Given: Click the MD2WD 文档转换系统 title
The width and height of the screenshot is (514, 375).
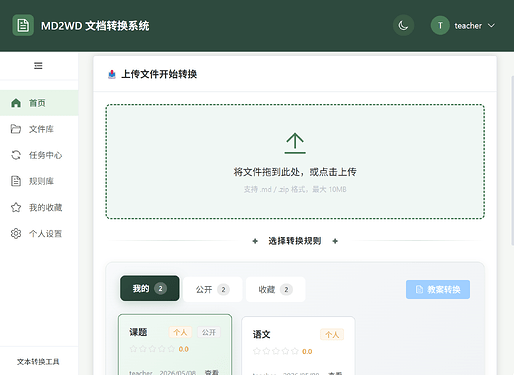Looking at the screenshot, I should 95,26.
